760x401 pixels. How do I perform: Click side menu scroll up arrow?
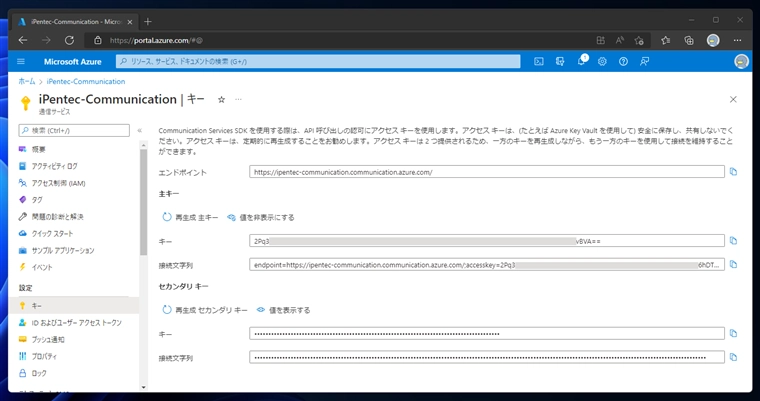[x=143, y=145]
